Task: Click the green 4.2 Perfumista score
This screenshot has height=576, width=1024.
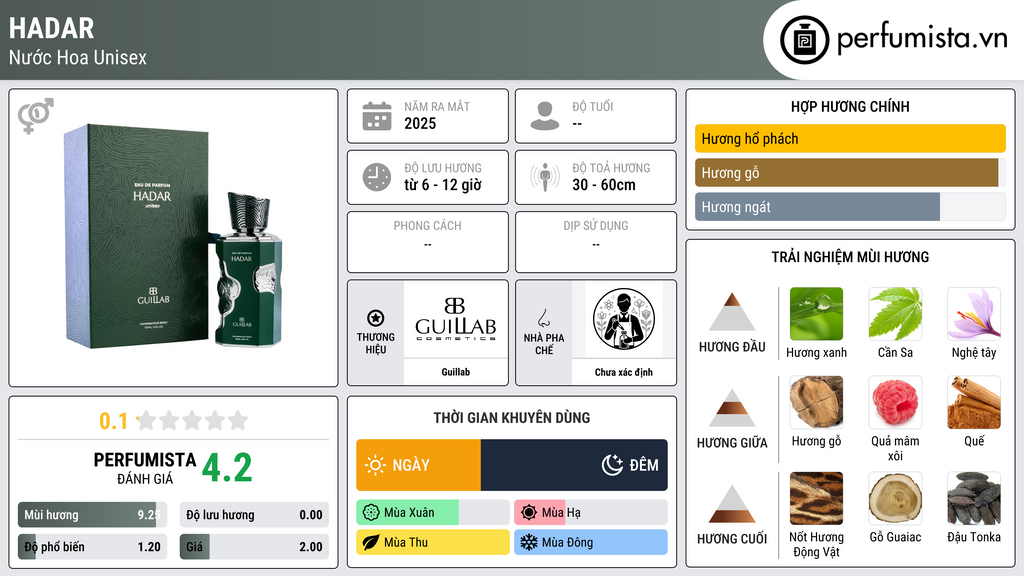Action: [x=227, y=468]
